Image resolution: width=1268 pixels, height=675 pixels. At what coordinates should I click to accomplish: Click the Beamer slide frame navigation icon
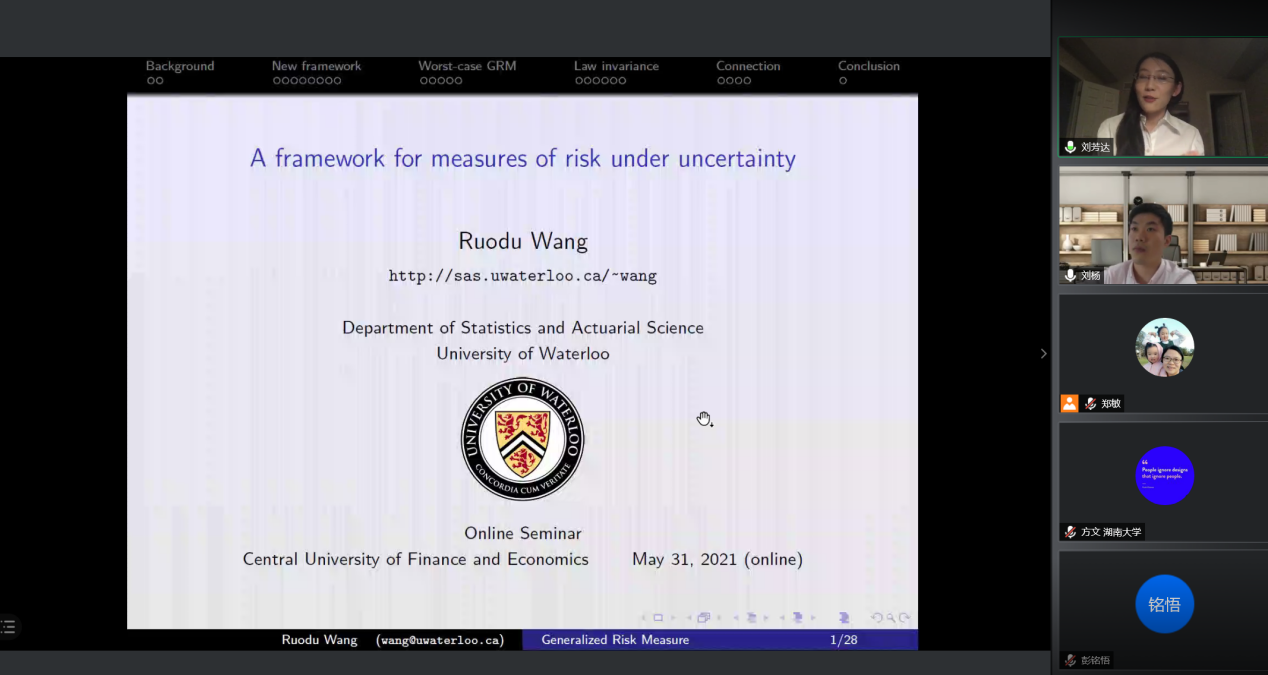(x=658, y=618)
